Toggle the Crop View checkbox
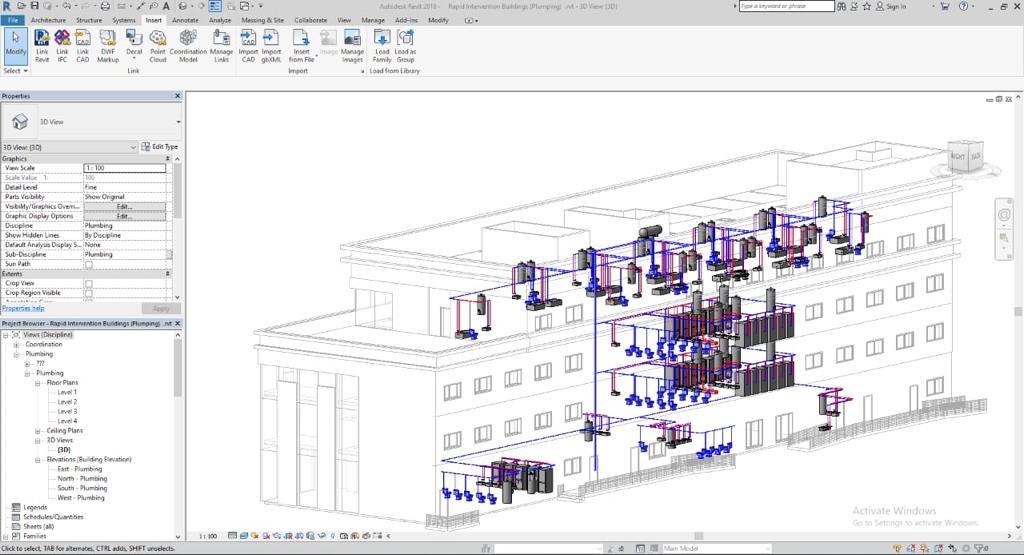1024x555 pixels. (x=89, y=284)
